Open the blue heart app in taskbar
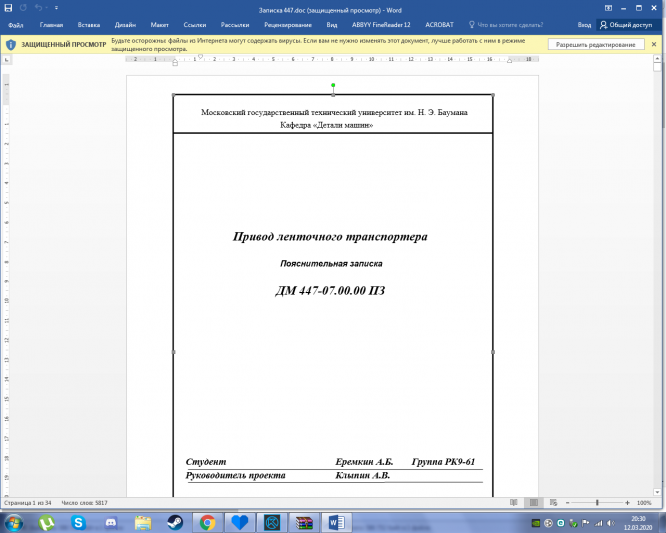The width and height of the screenshot is (666, 533). coord(240,522)
